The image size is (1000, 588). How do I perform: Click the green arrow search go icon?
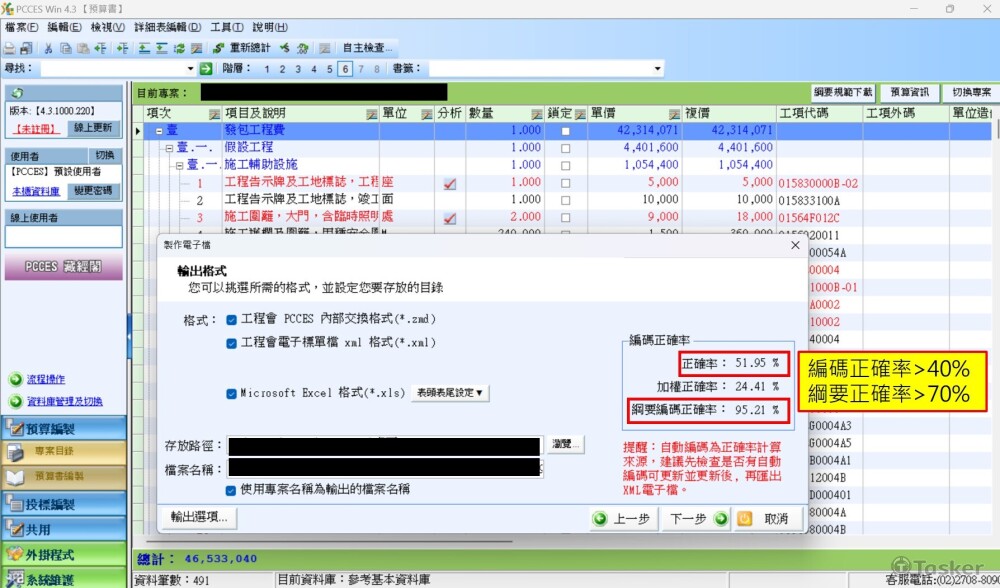[206, 69]
